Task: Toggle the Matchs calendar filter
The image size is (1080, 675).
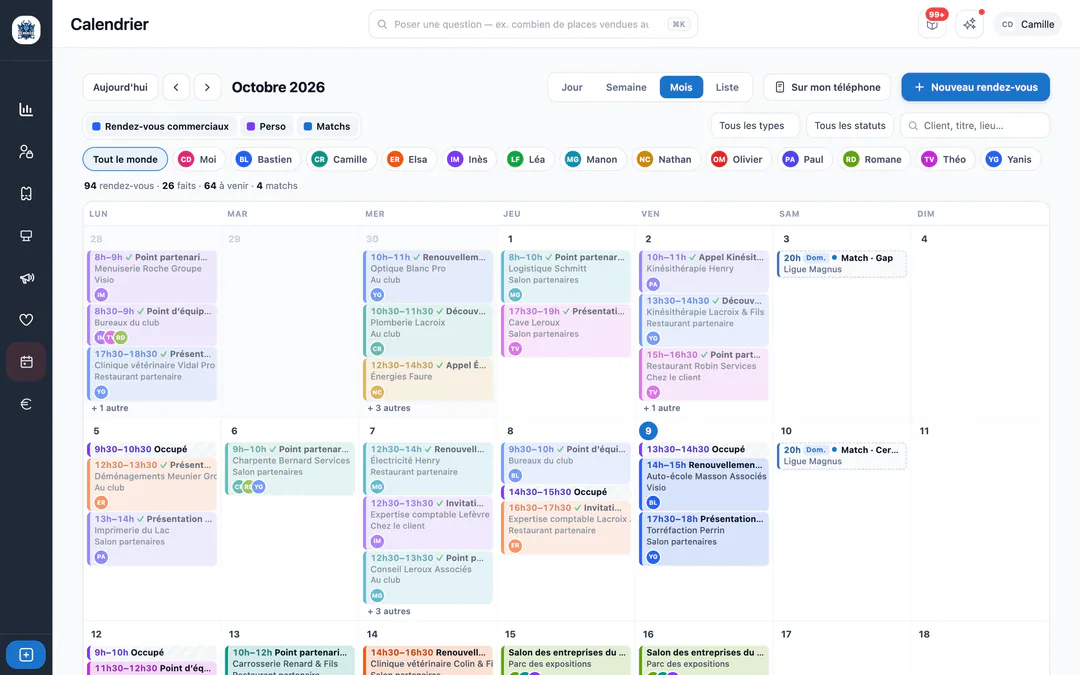Action: 327,126
